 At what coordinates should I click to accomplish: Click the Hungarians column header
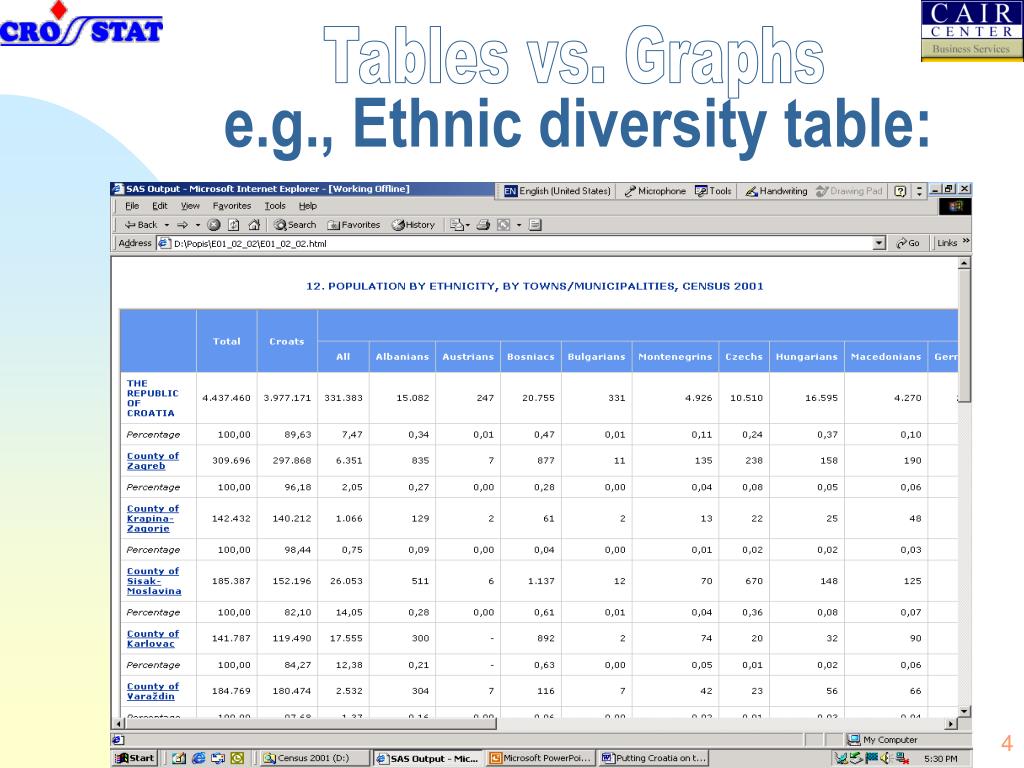click(807, 357)
